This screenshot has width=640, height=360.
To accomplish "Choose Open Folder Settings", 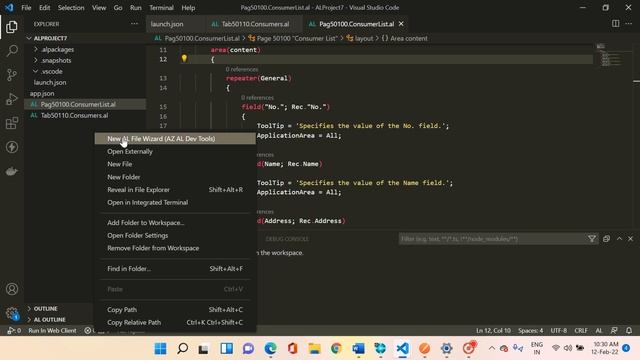I will (x=175, y=236).
